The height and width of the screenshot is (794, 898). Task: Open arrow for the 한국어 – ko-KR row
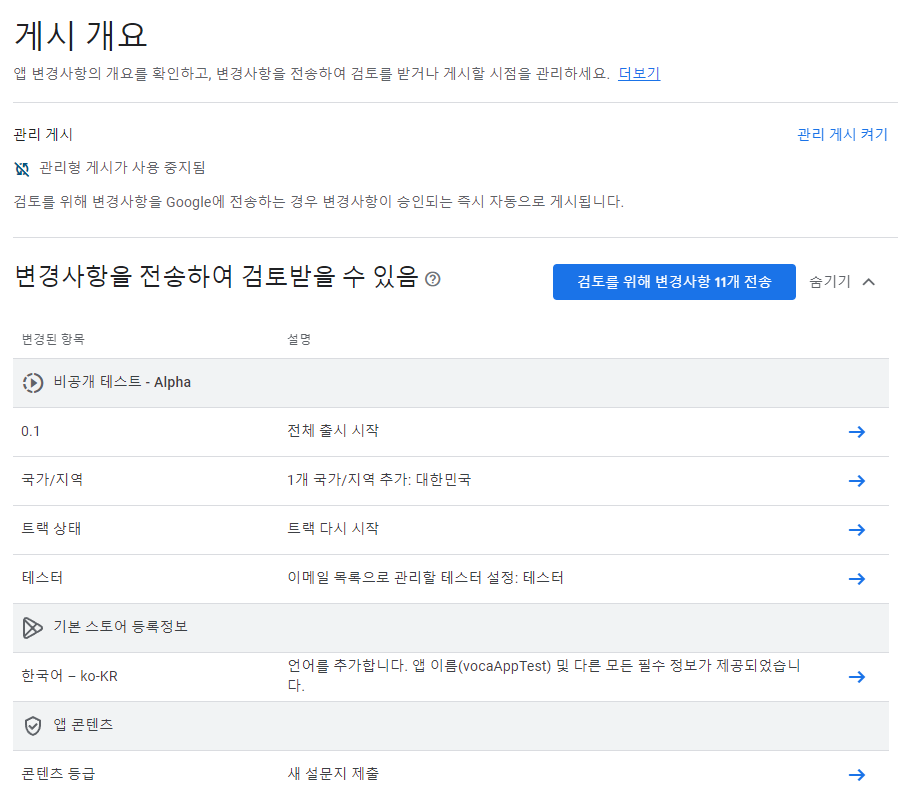tap(857, 677)
